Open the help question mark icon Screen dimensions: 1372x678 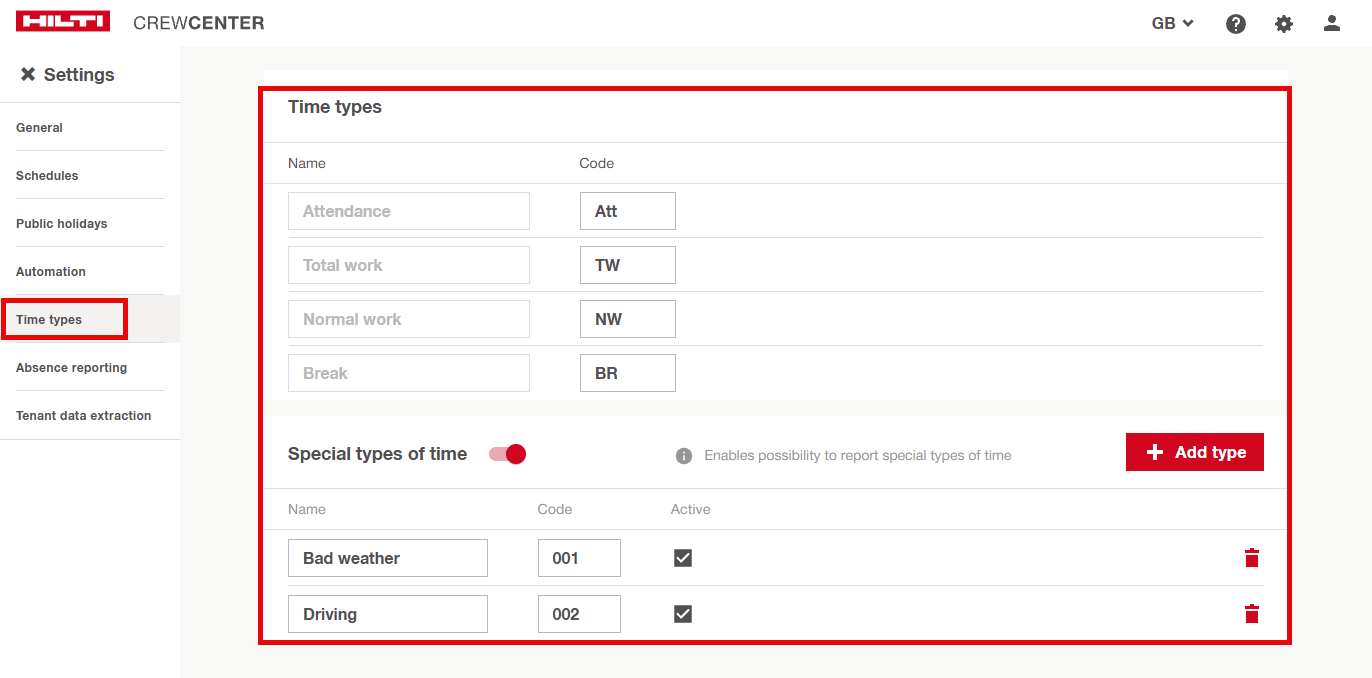point(1236,23)
